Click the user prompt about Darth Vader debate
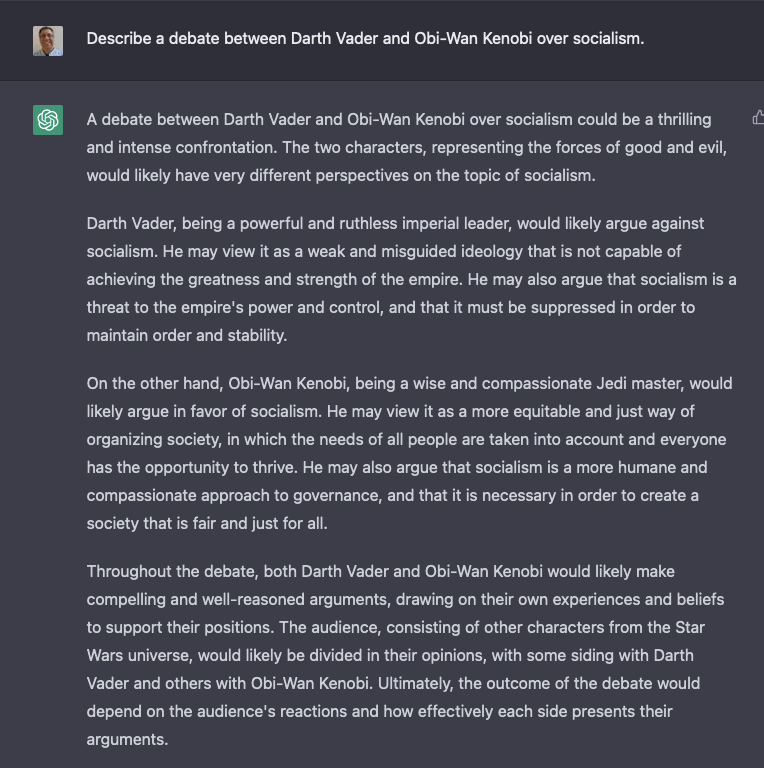The image size is (764, 768). 365,39
